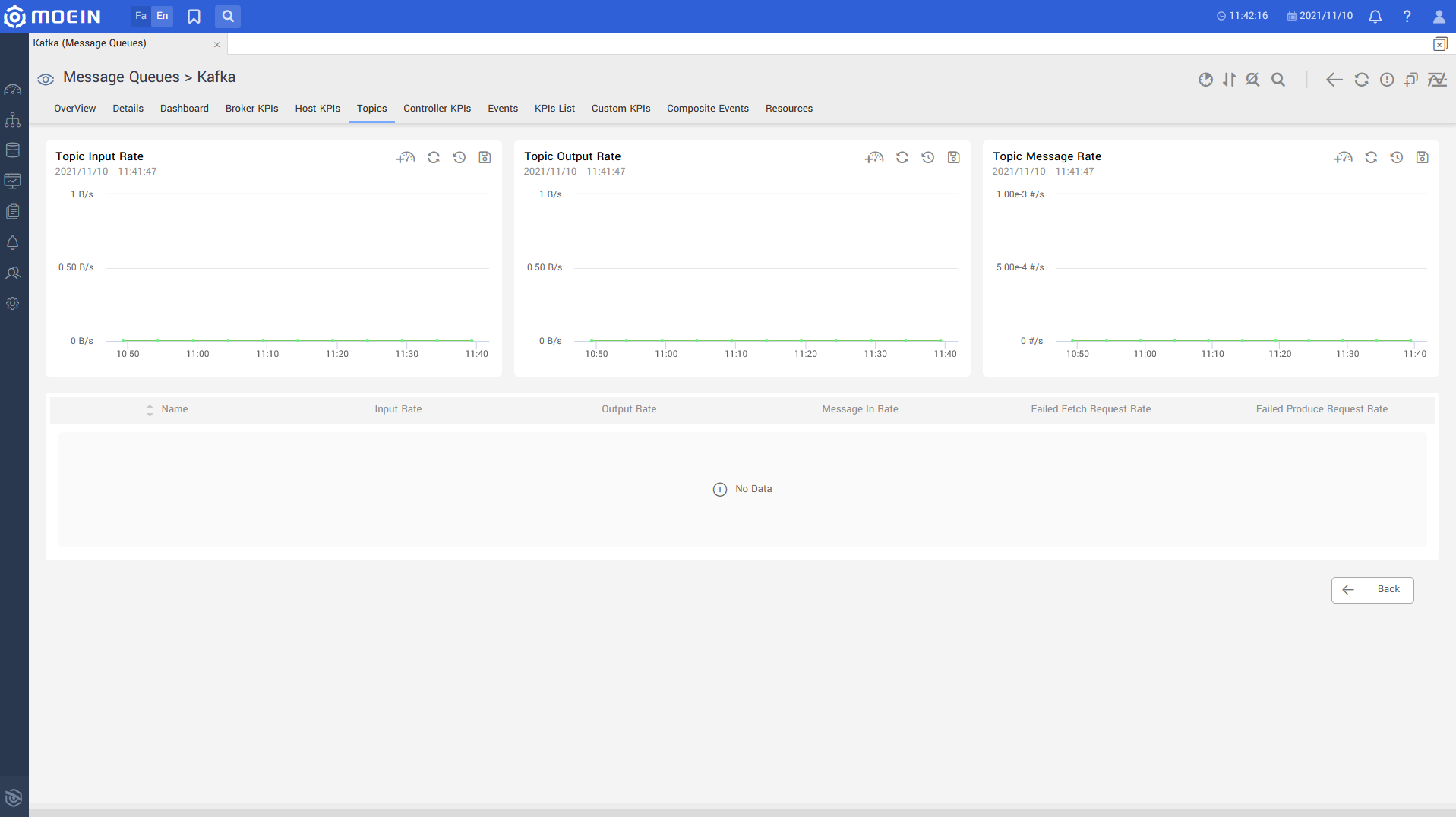
Task: Open the bookmarks icon in top bar
Action: tap(194, 16)
